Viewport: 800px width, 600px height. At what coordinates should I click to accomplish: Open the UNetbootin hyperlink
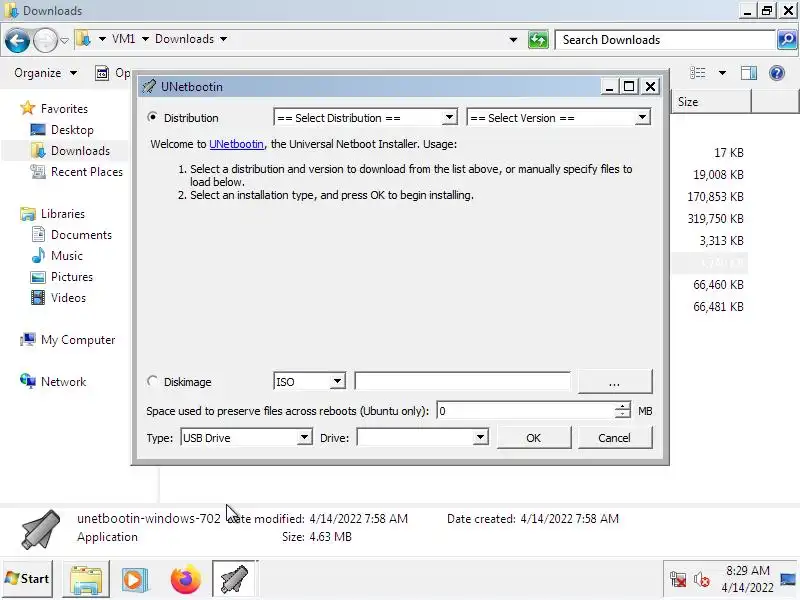236,144
